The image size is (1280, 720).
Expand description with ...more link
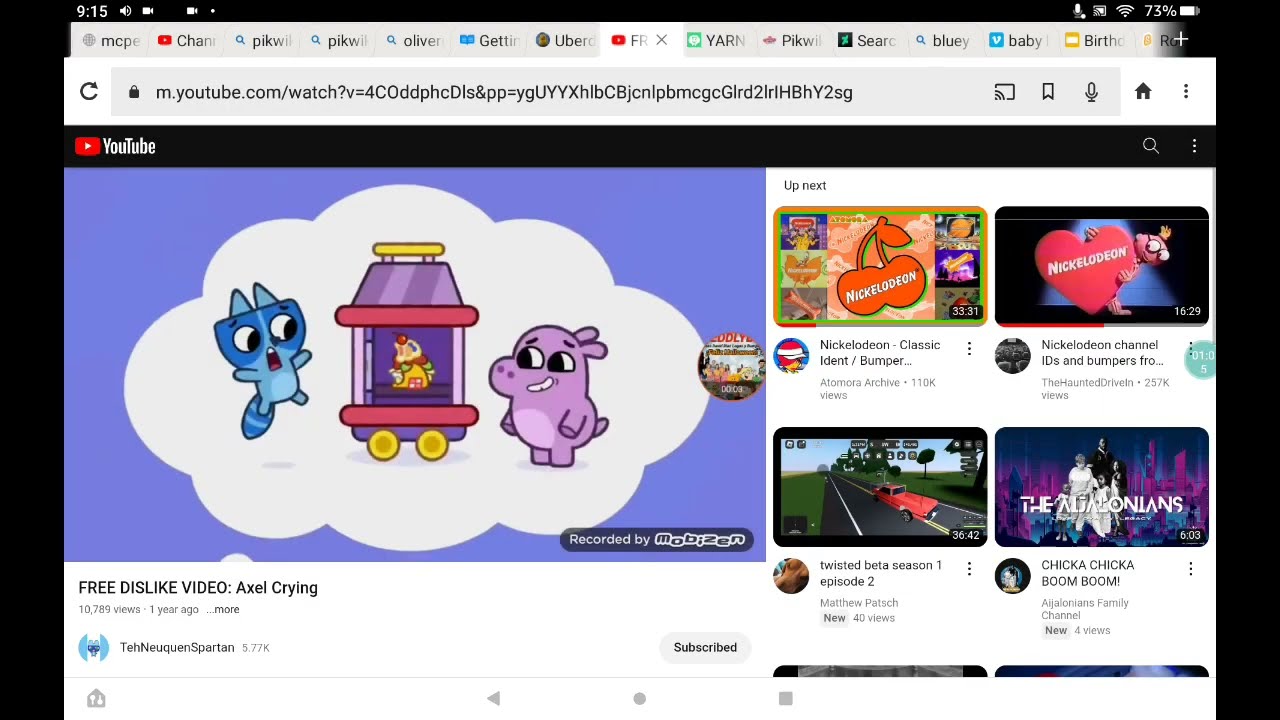[x=223, y=609]
